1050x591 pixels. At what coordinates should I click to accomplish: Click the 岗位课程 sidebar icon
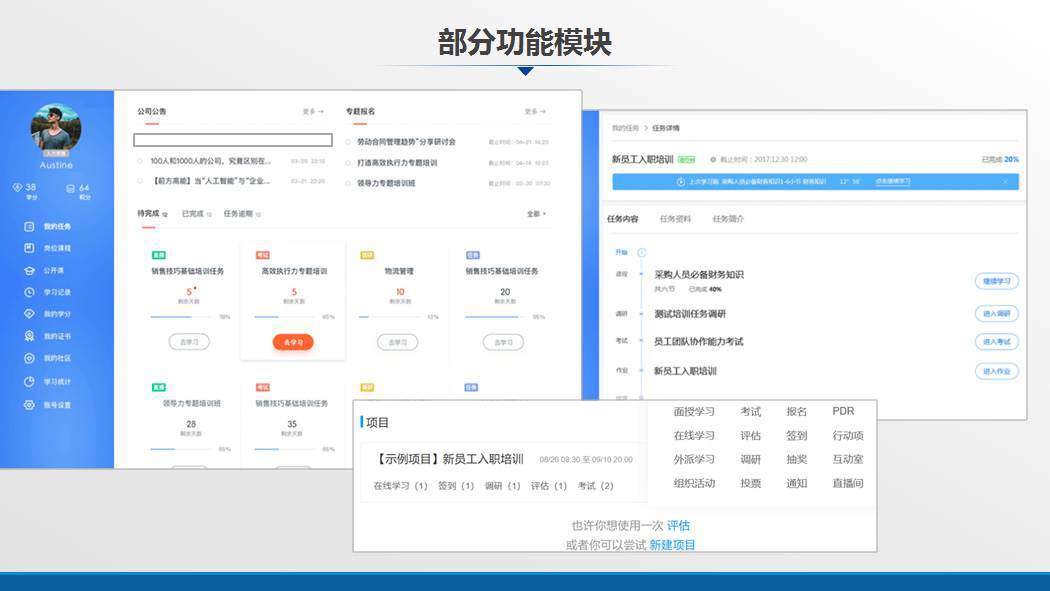click(29, 248)
